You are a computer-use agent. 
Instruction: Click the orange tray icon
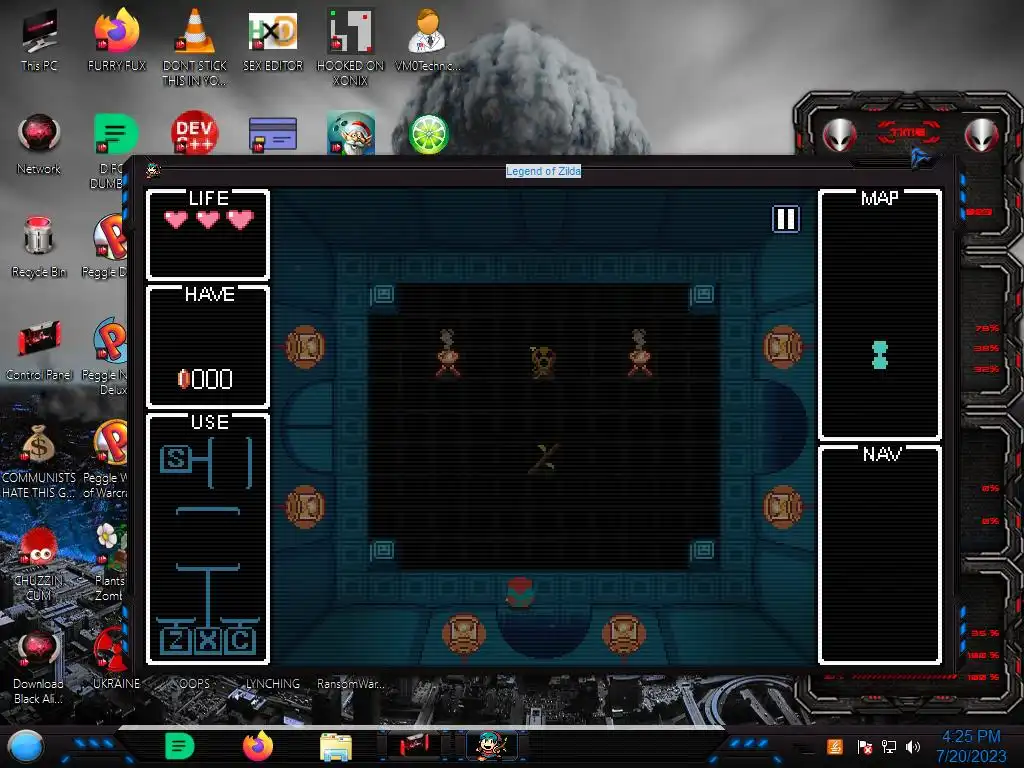835,746
